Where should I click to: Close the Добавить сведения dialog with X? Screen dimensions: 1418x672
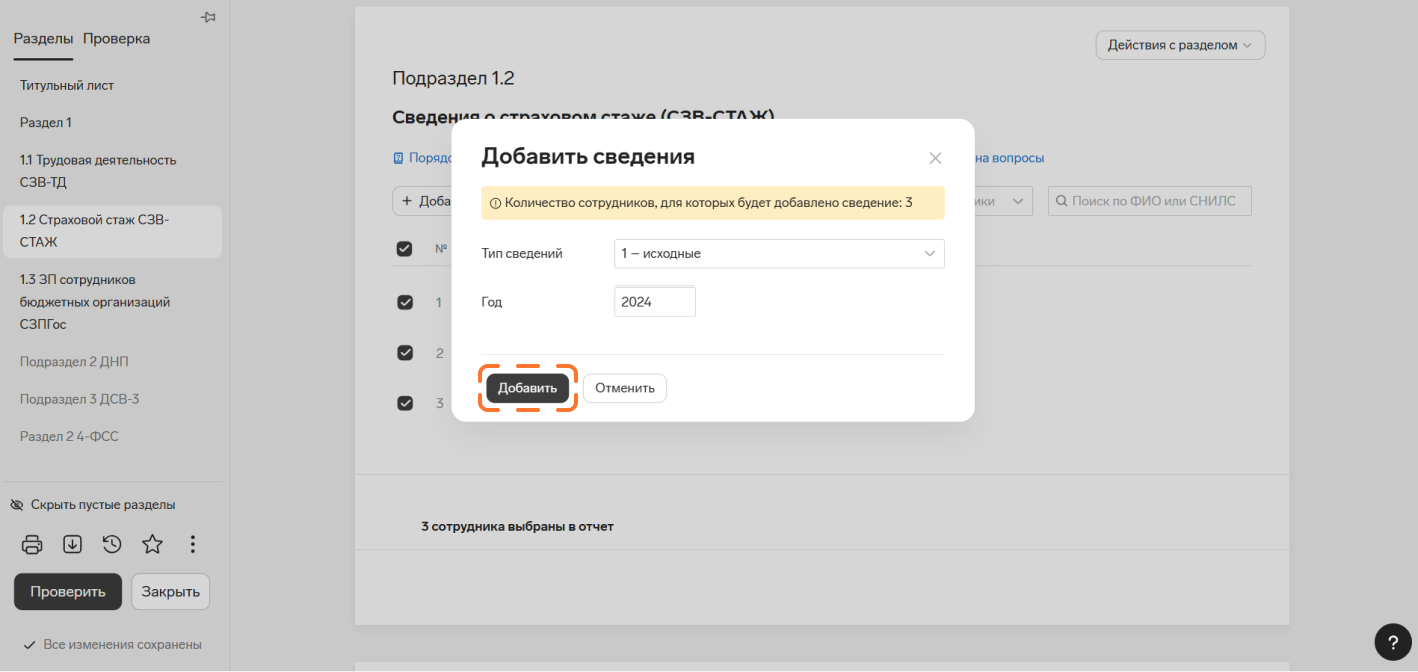(x=935, y=158)
